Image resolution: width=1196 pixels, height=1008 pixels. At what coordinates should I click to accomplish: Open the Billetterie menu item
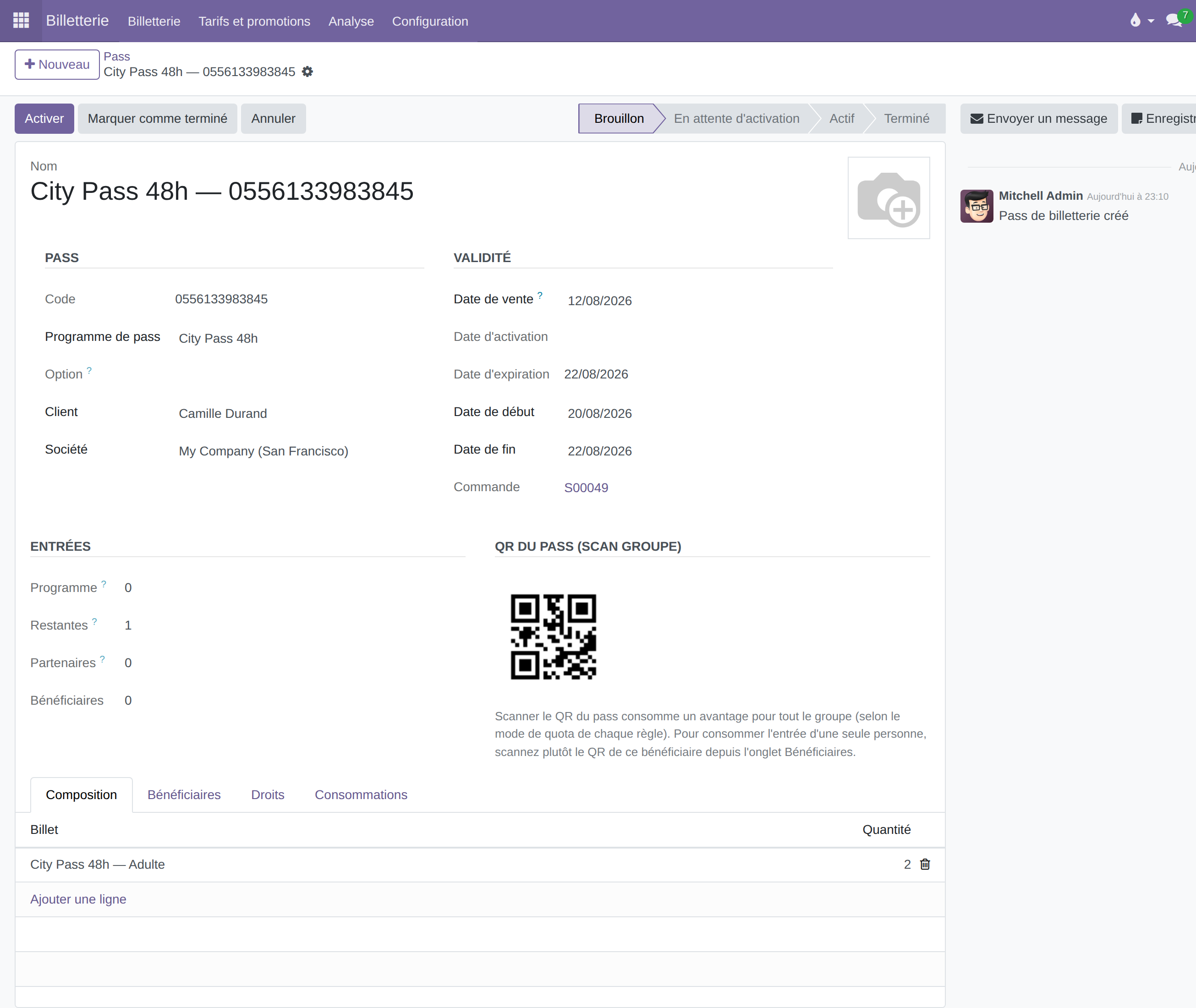pos(154,21)
